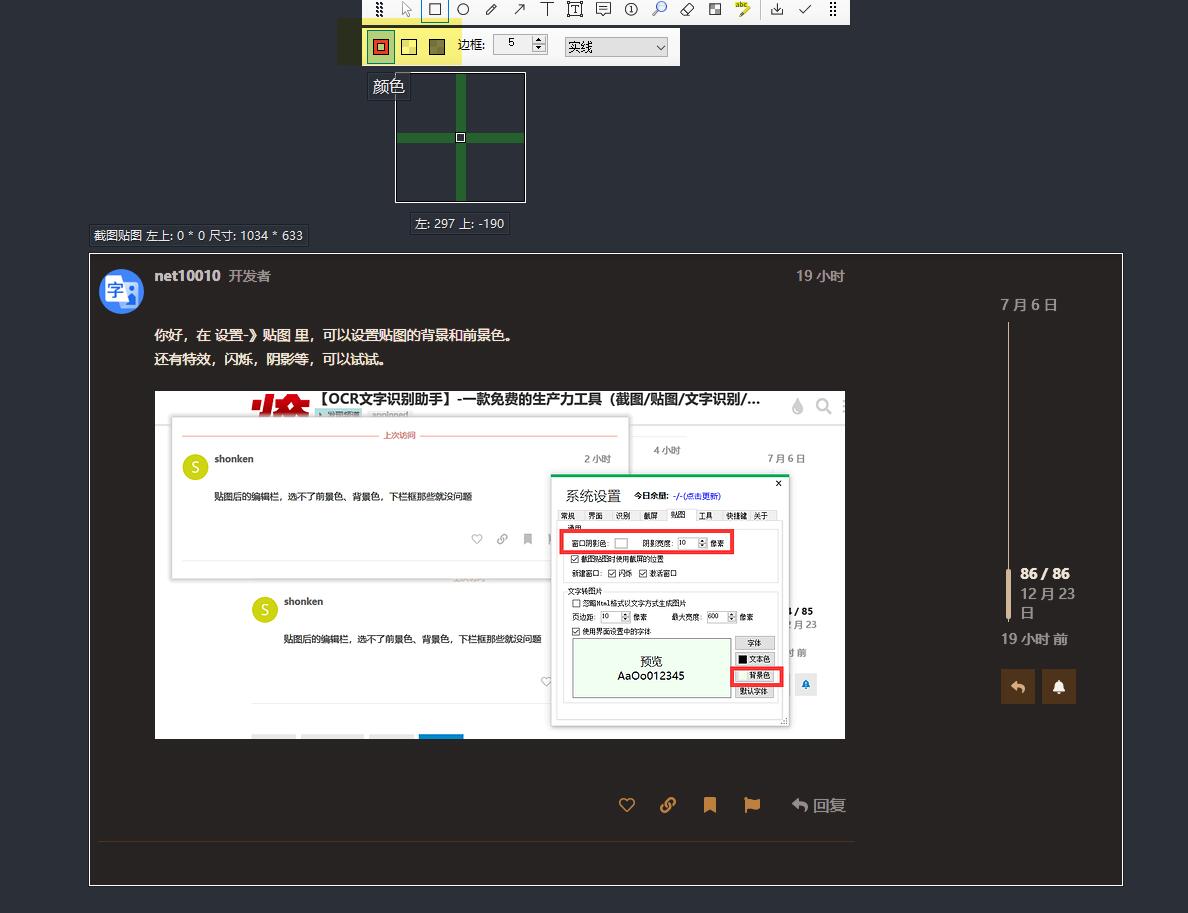This screenshot has width=1188, height=913.
Task: Click the 窗口阴影色 swatch in settings screenshot
Action: [621, 543]
